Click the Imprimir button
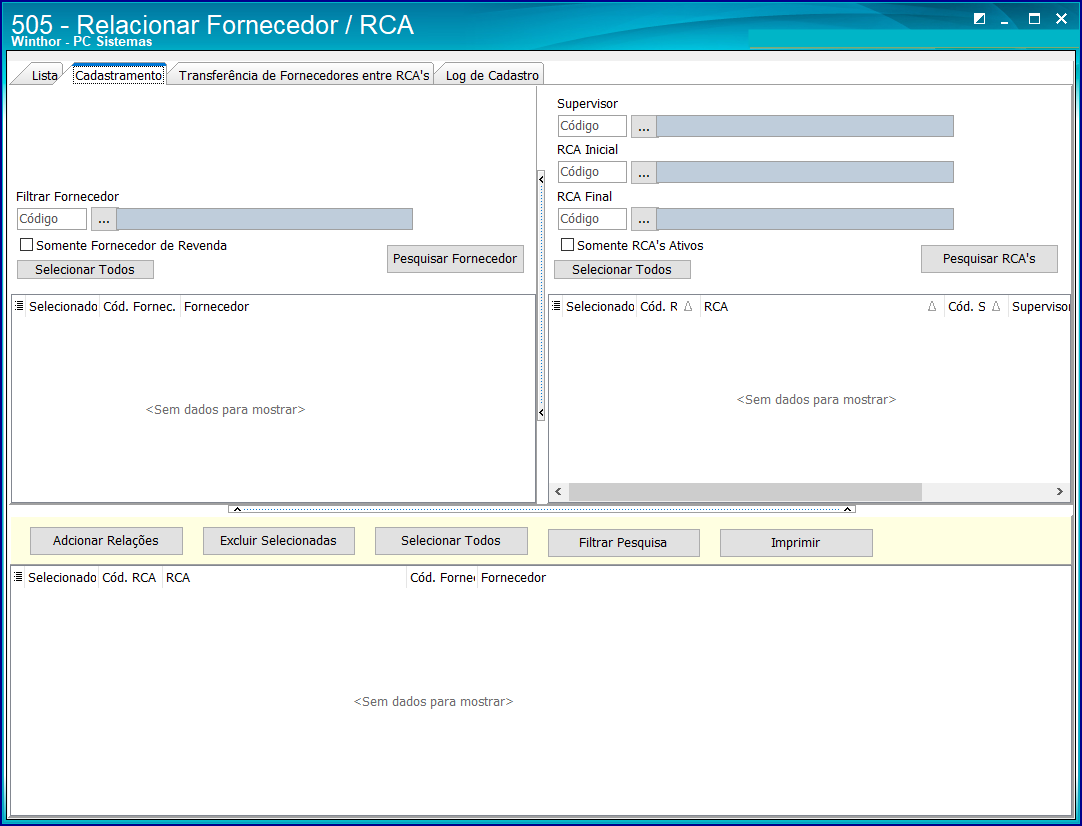This screenshot has width=1082, height=826. 796,543
